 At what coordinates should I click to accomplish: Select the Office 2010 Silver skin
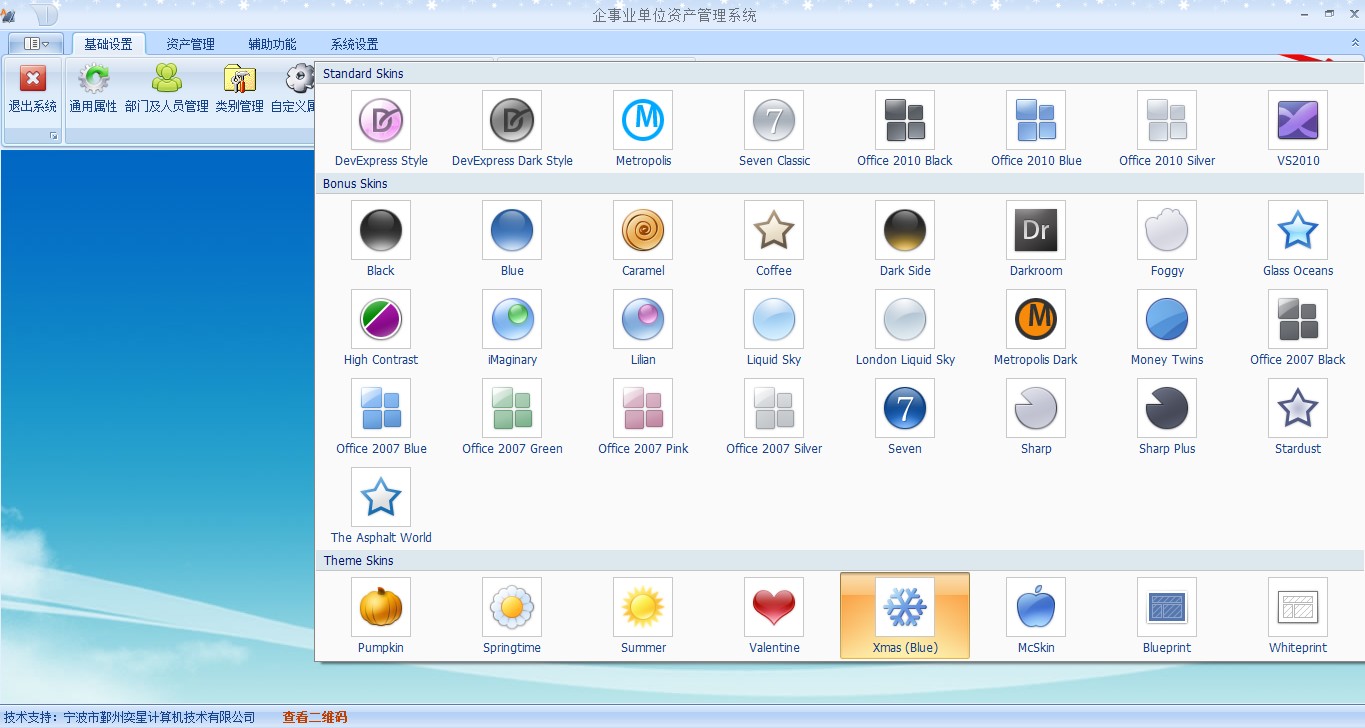1167,129
